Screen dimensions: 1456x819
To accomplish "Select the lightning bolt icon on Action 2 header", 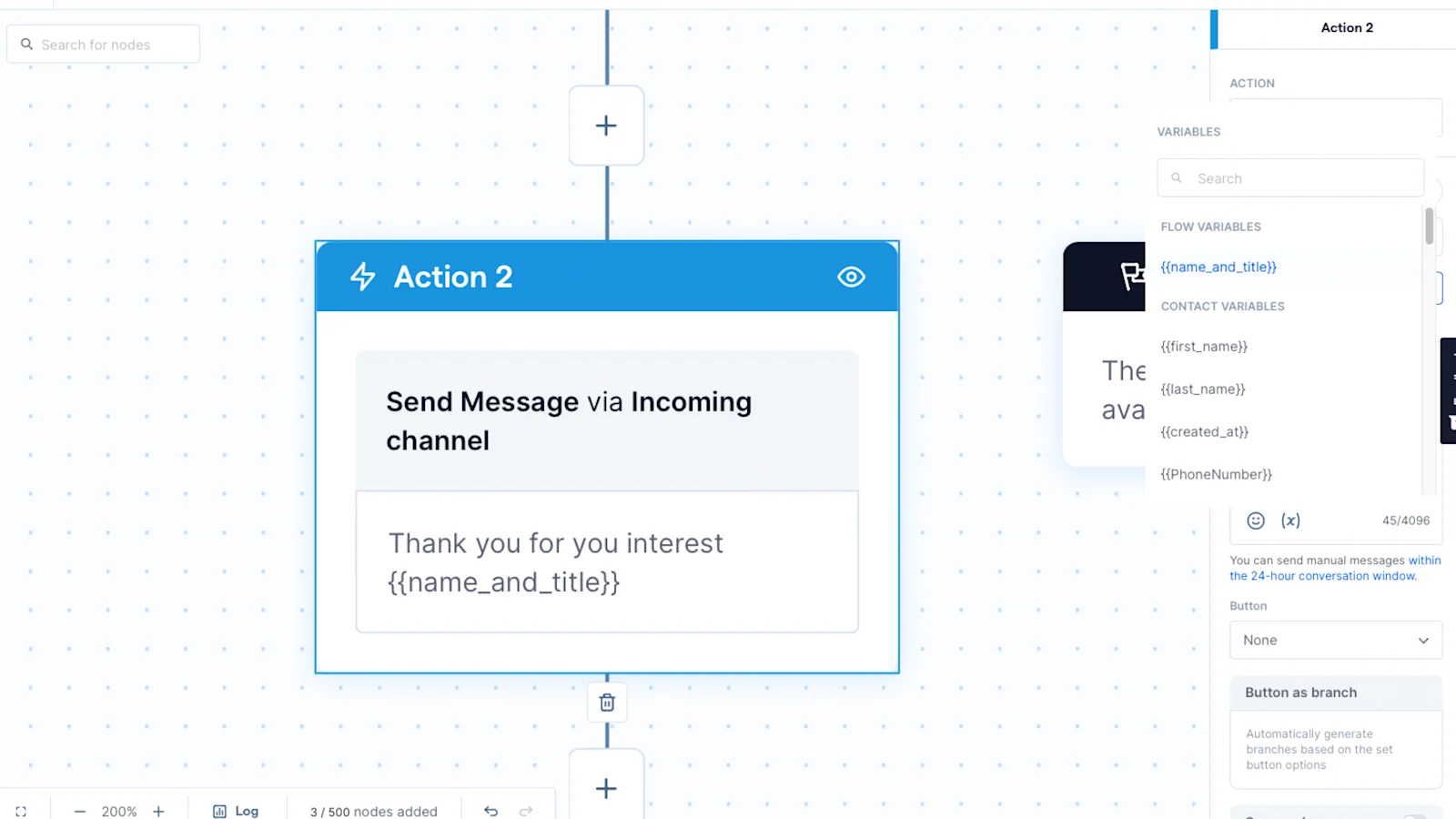I will 362,277.
